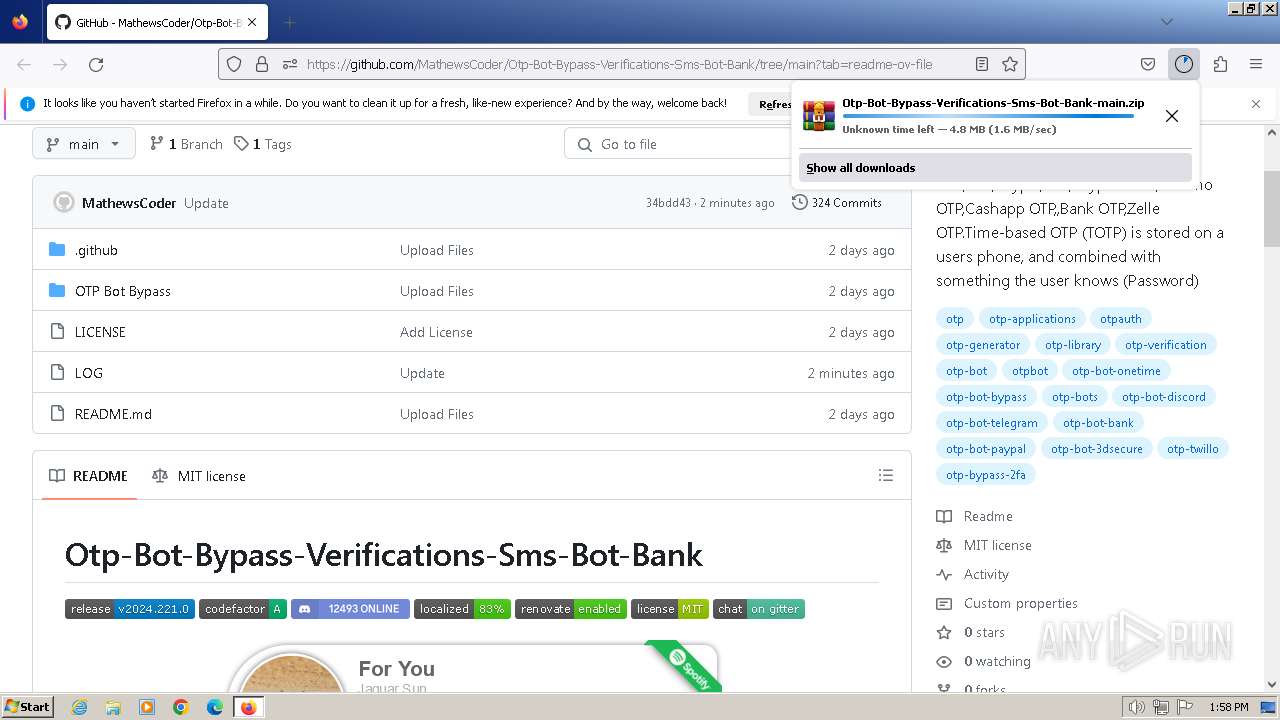Click the Firefox back arrow
Viewport: 1280px width, 720px height.
[x=24, y=64]
